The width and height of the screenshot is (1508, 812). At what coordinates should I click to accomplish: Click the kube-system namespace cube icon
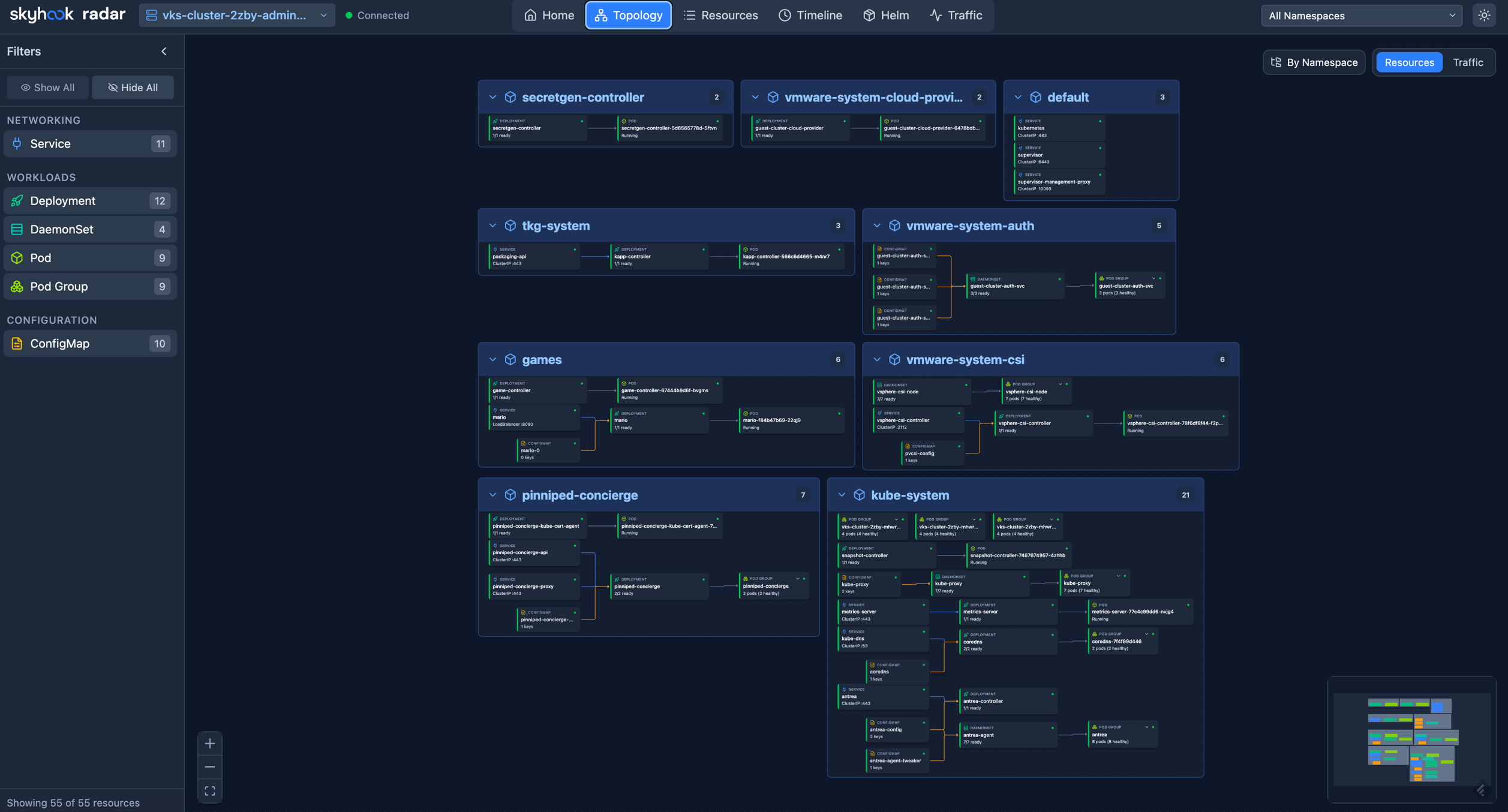click(x=859, y=495)
